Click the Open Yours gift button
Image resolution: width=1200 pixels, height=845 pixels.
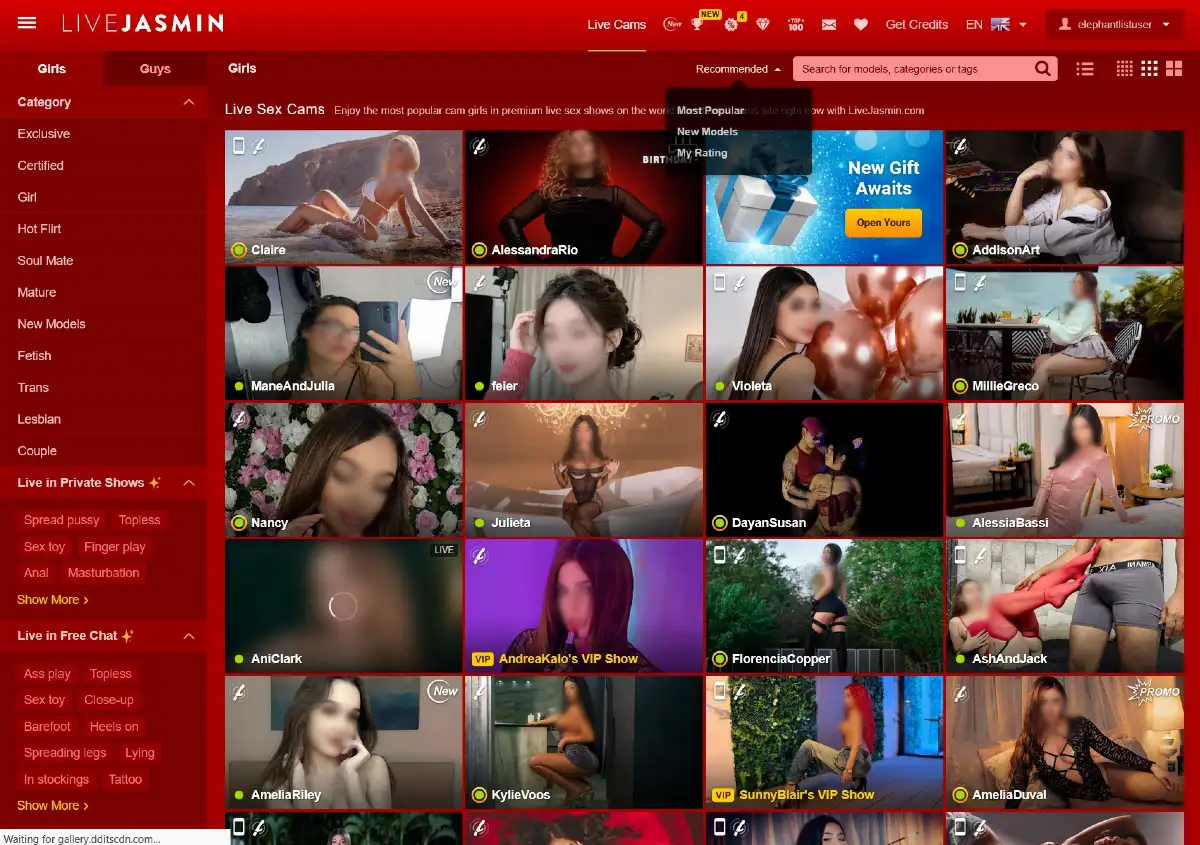[883, 223]
